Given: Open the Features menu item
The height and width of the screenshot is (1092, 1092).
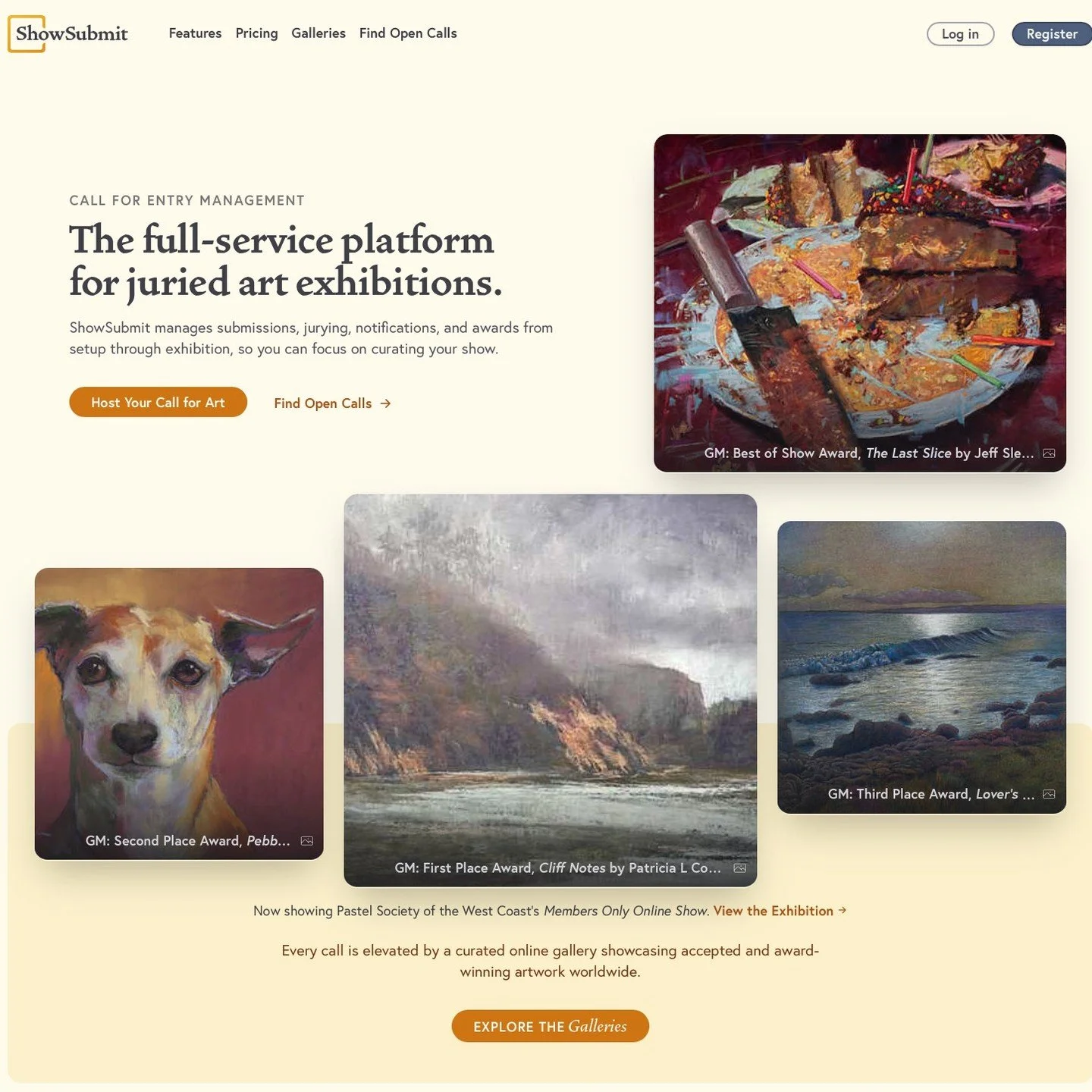Looking at the screenshot, I should [195, 33].
